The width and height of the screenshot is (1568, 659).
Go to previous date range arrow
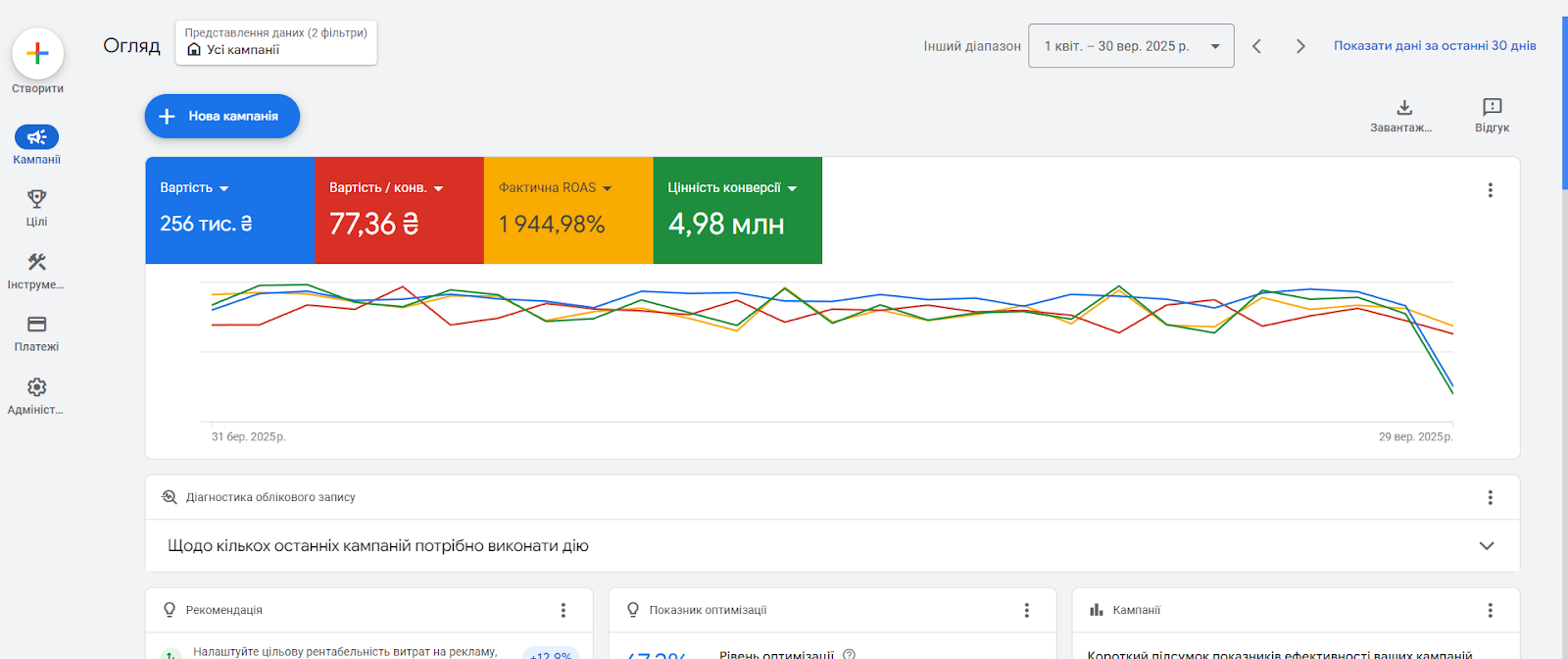click(1256, 46)
